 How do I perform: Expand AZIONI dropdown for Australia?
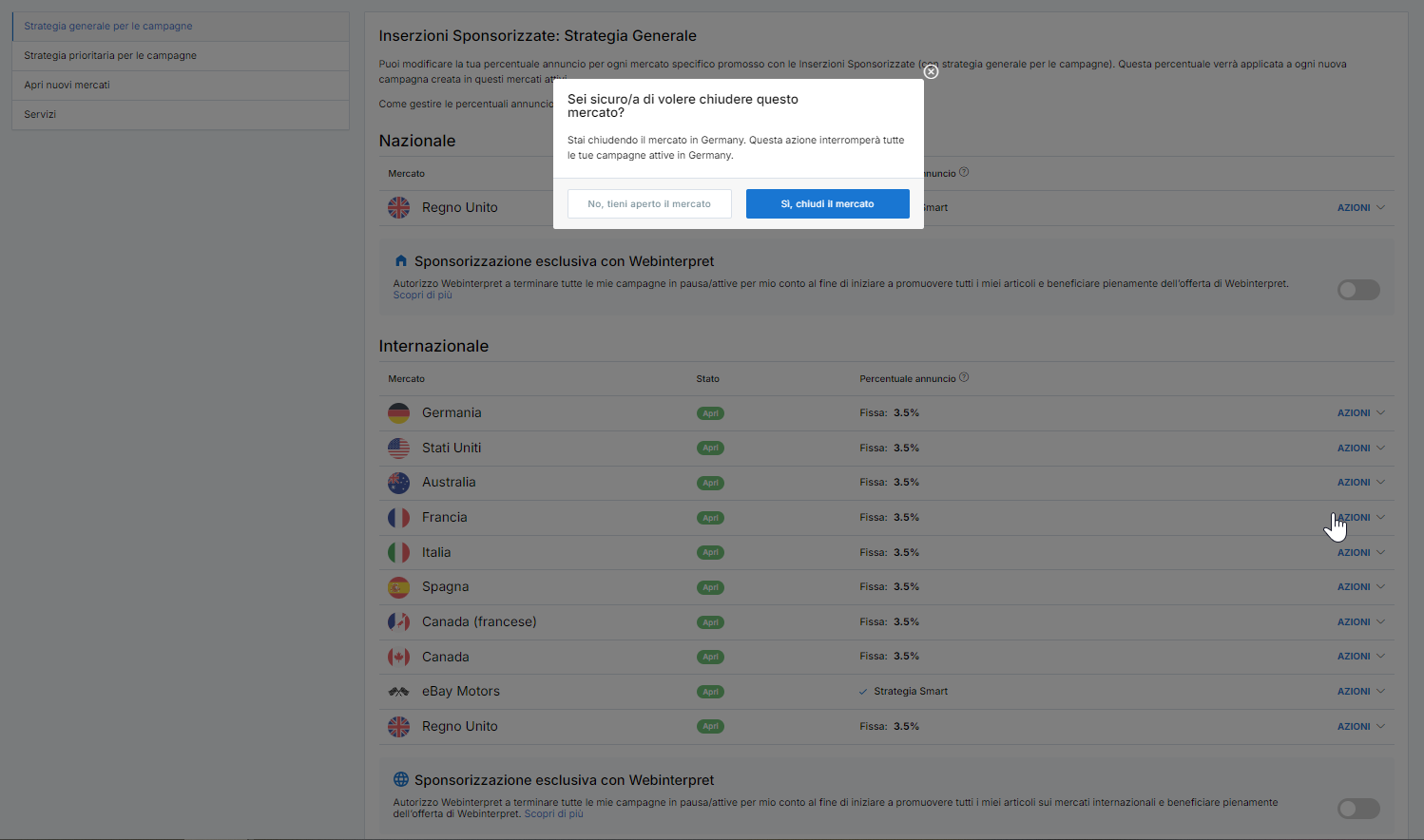[x=1360, y=483]
